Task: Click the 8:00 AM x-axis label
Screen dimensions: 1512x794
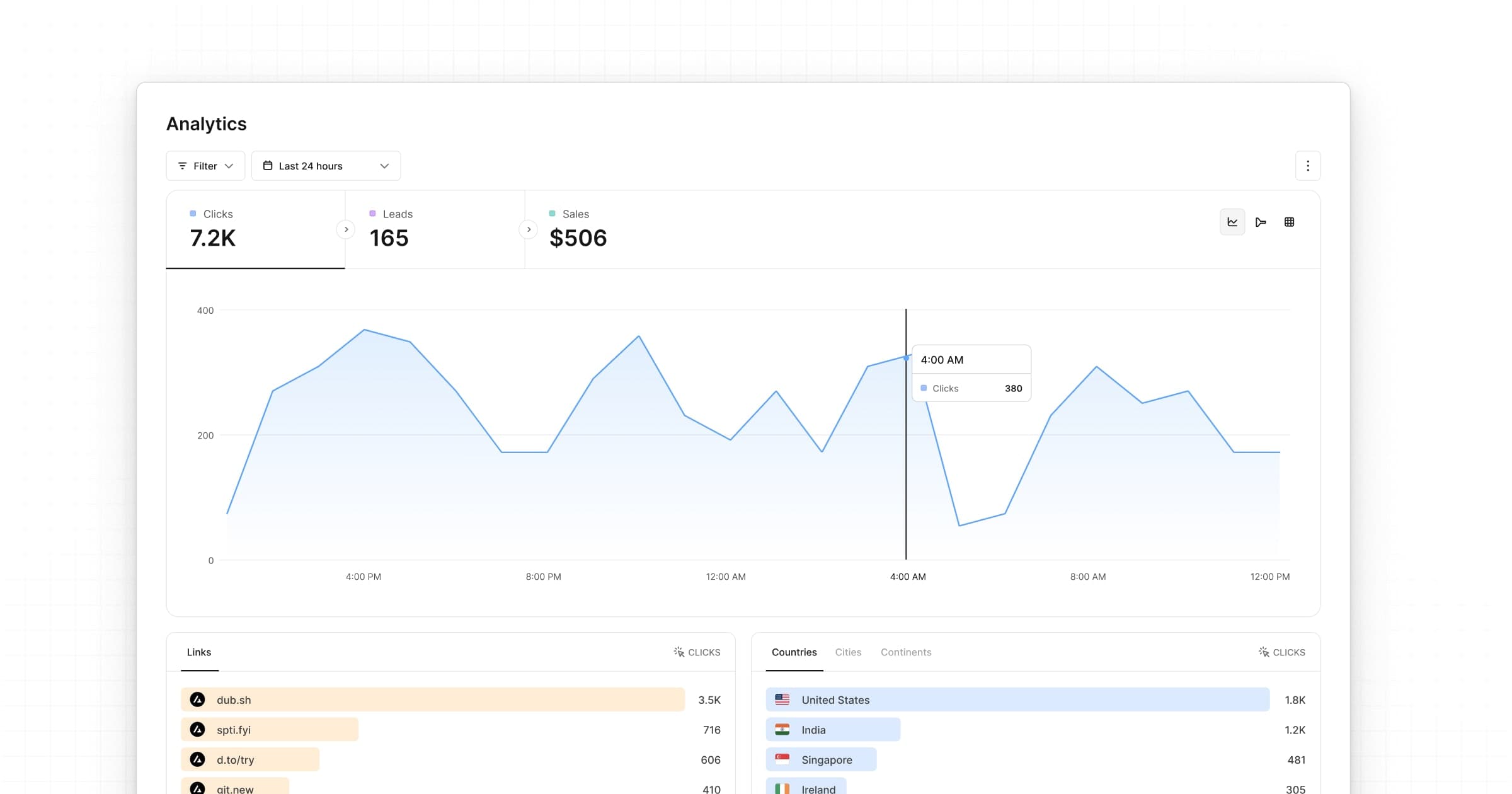Action: tap(1088, 577)
